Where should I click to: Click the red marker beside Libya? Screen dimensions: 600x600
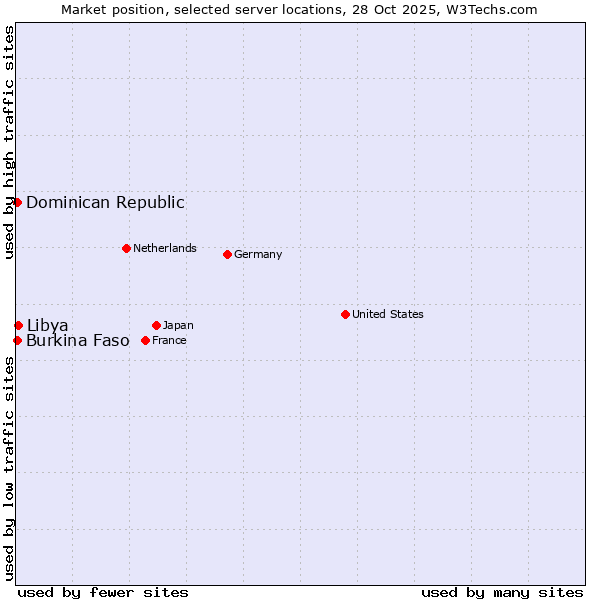(x=18, y=325)
